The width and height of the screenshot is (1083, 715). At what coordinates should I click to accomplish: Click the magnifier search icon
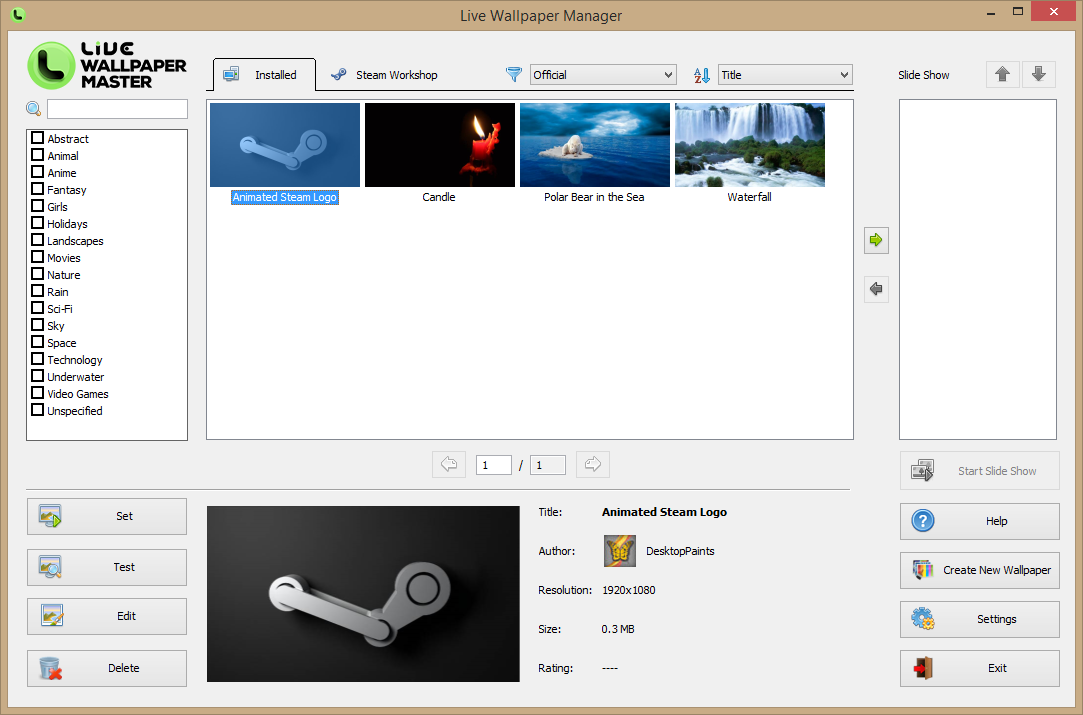(x=33, y=108)
